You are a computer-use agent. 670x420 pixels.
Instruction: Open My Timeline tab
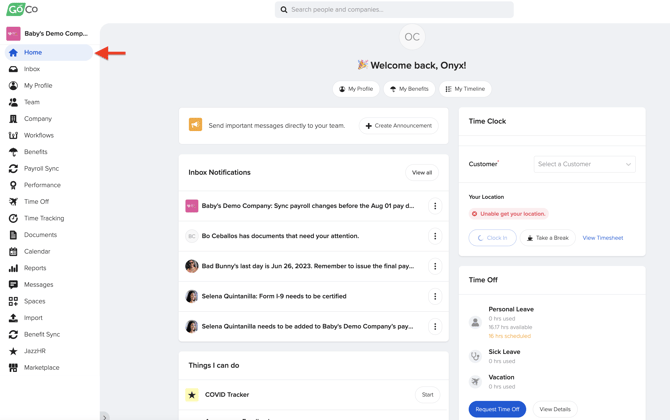click(465, 89)
